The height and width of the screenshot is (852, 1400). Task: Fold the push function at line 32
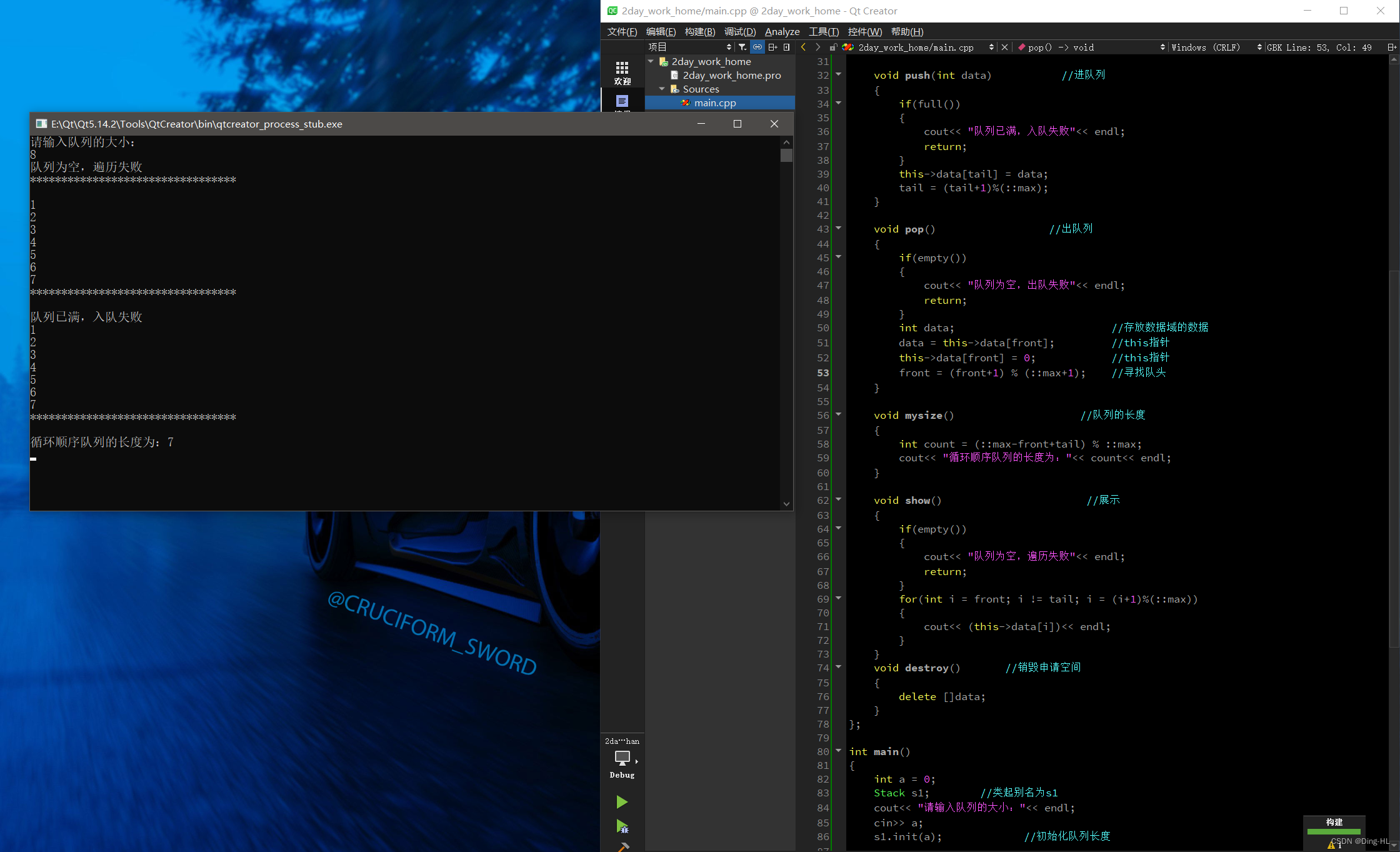(x=839, y=74)
